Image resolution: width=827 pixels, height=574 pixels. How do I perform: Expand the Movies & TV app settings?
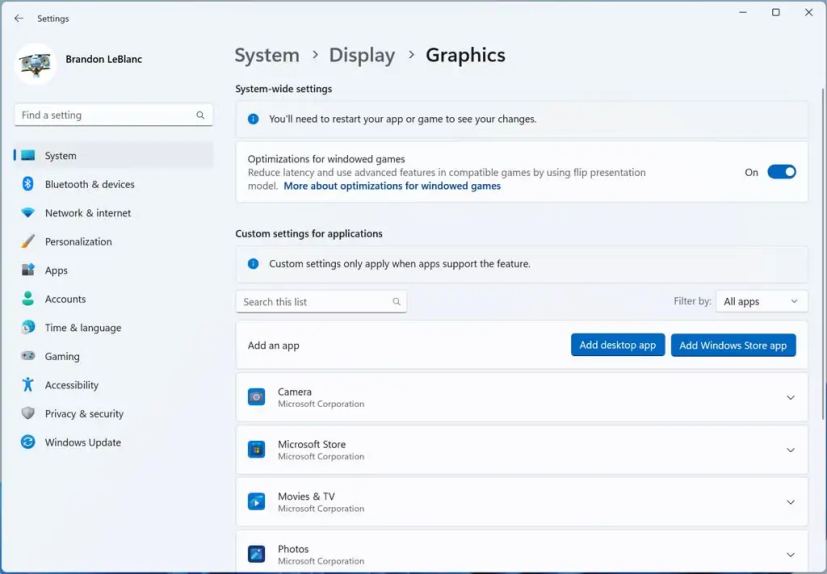tap(790, 502)
